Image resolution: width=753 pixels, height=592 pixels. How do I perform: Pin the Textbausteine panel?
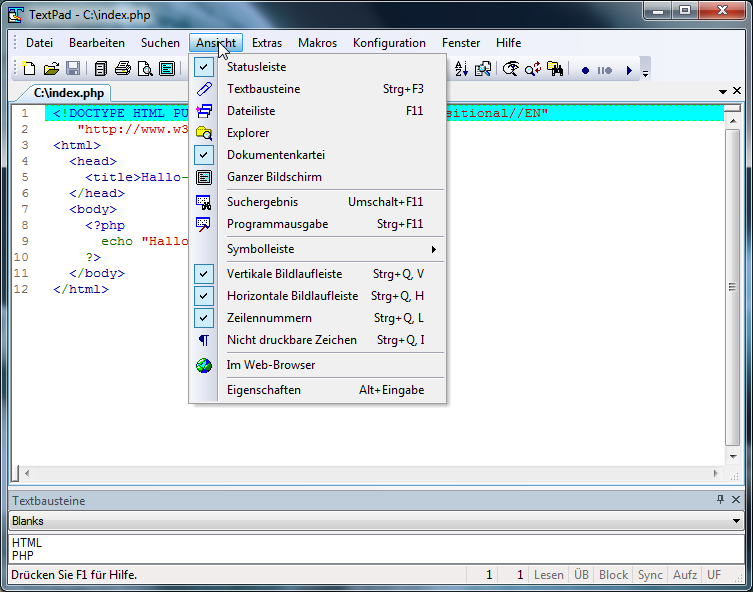point(720,499)
